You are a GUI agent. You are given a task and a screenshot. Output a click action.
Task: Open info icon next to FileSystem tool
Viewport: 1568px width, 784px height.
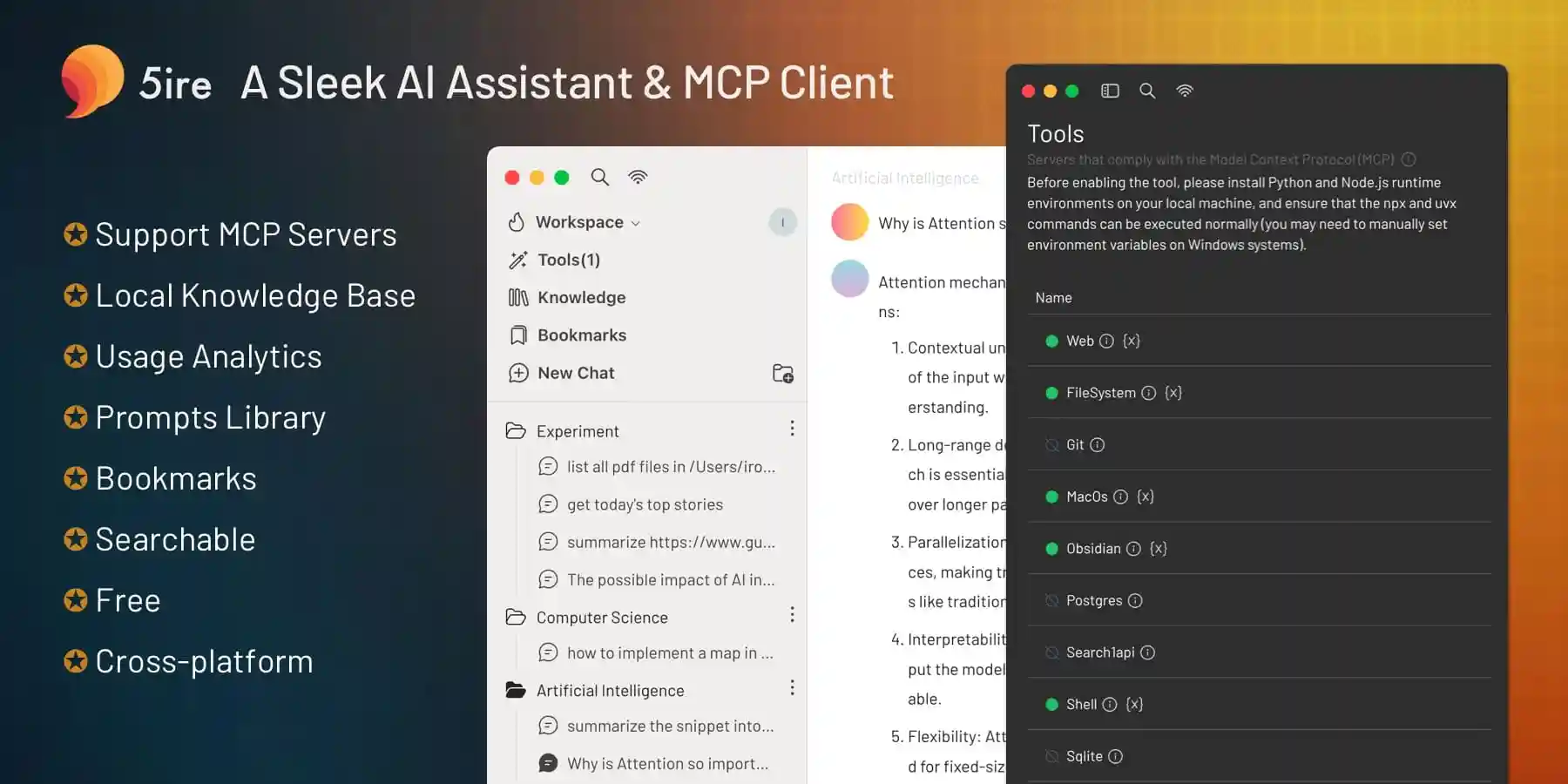coord(1149,393)
